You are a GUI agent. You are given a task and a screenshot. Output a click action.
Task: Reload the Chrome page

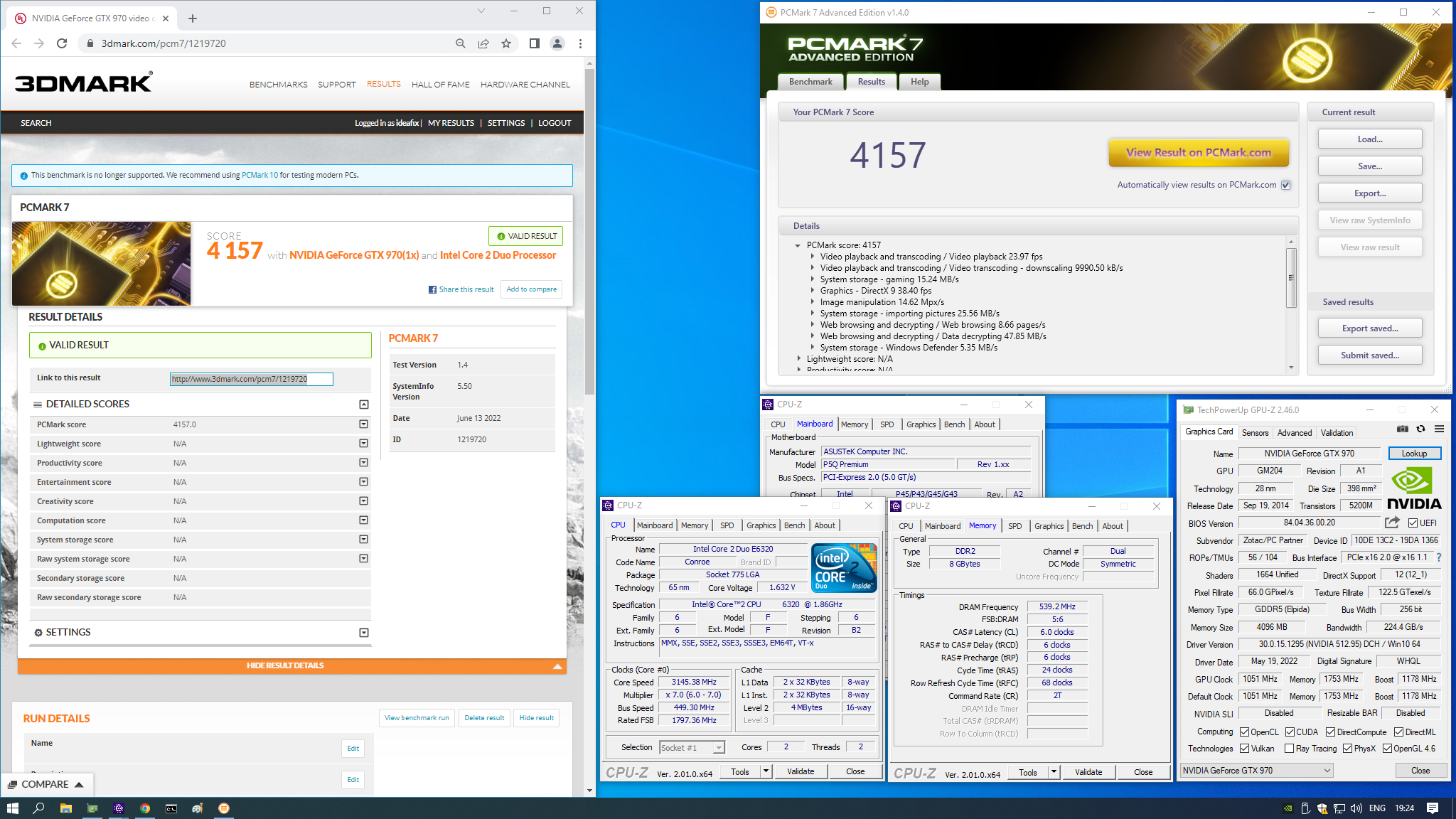62,43
